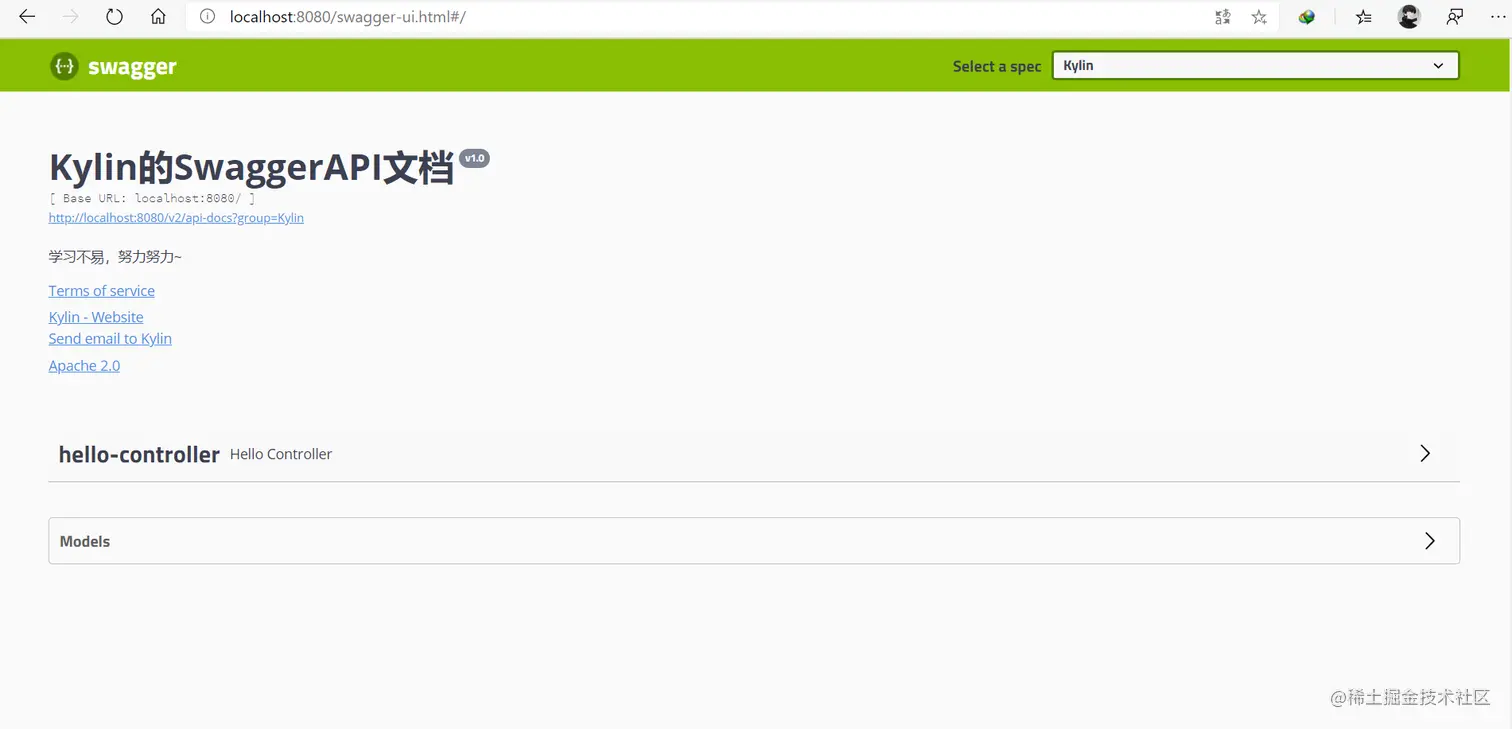
Task: Click the v1.0 version badge
Action: [474, 158]
